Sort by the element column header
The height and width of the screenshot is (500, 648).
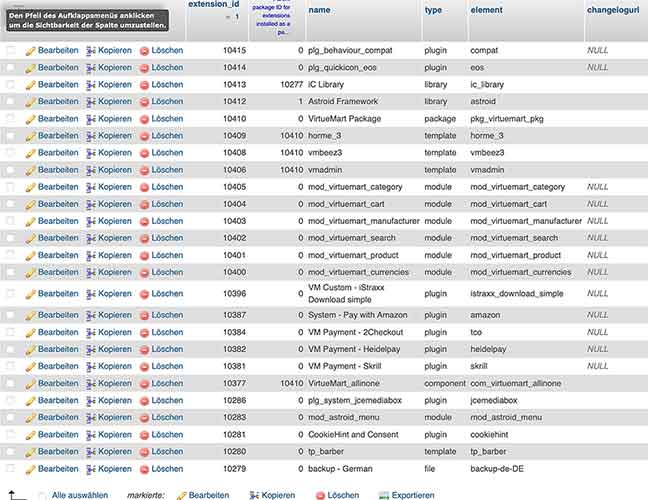486,10
